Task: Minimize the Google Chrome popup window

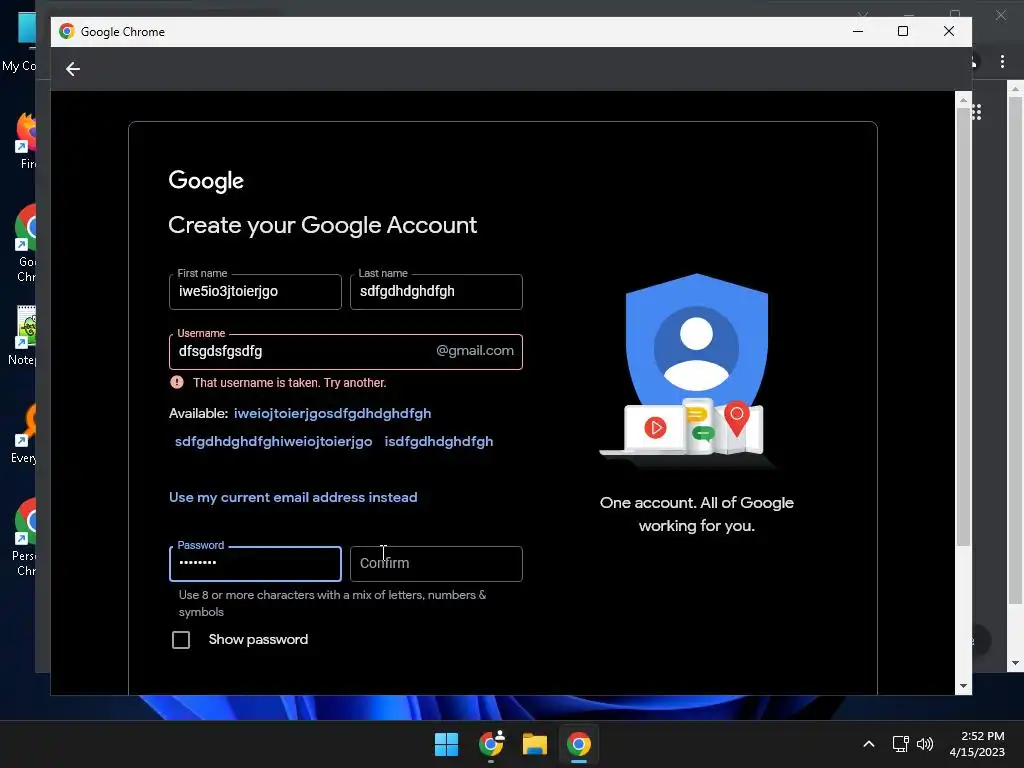Action: (x=858, y=31)
